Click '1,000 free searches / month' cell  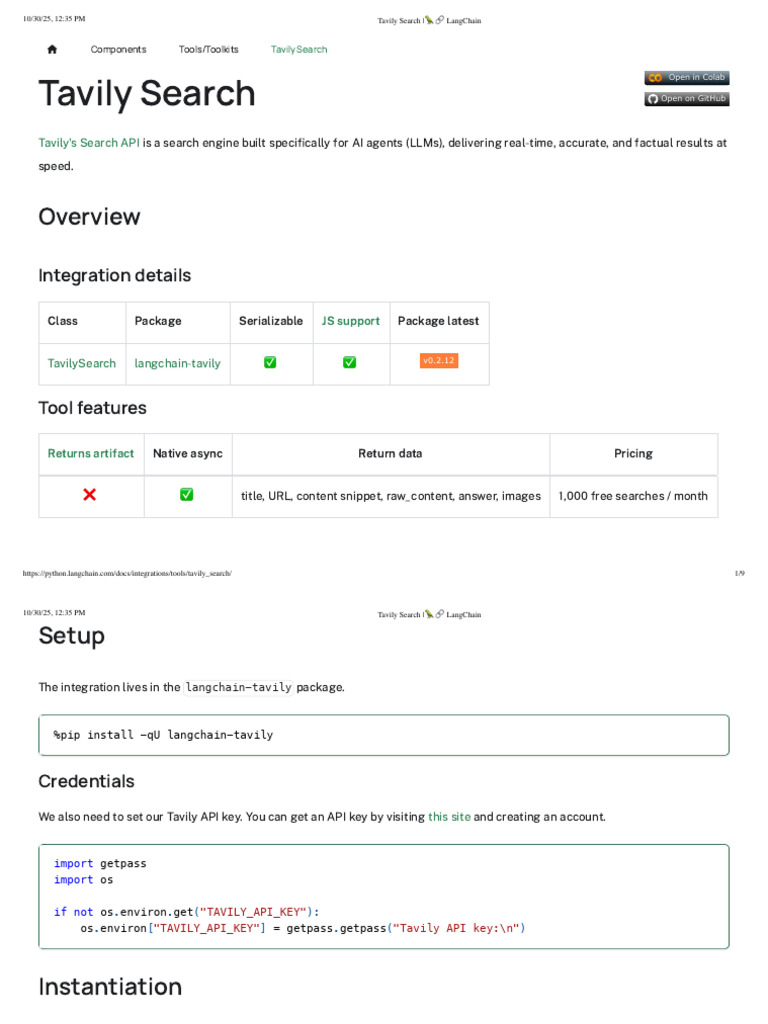633,496
